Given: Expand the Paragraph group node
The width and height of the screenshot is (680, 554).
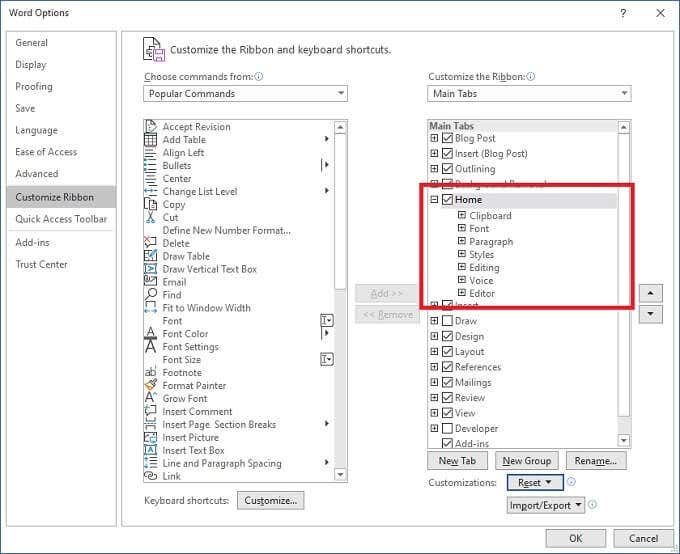Looking at the screenshot, I should coord(462,241).
